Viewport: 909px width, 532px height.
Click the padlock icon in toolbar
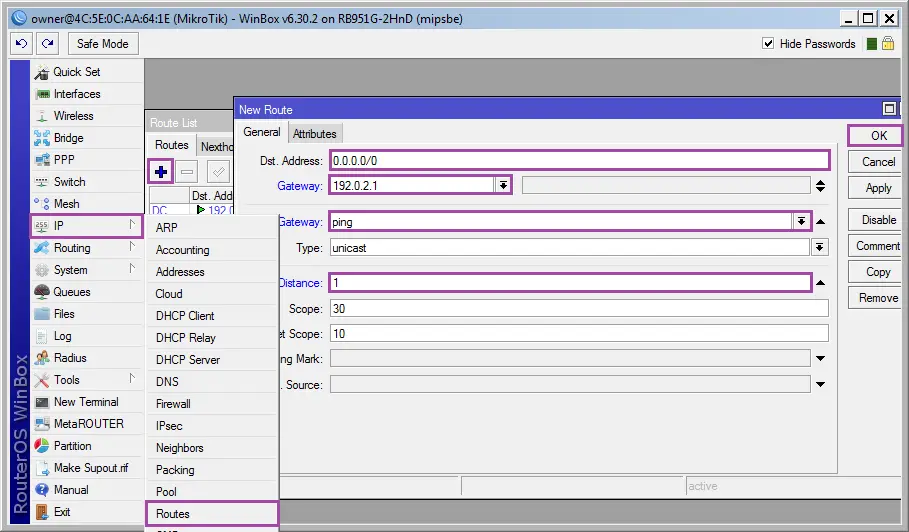[888, 43]
